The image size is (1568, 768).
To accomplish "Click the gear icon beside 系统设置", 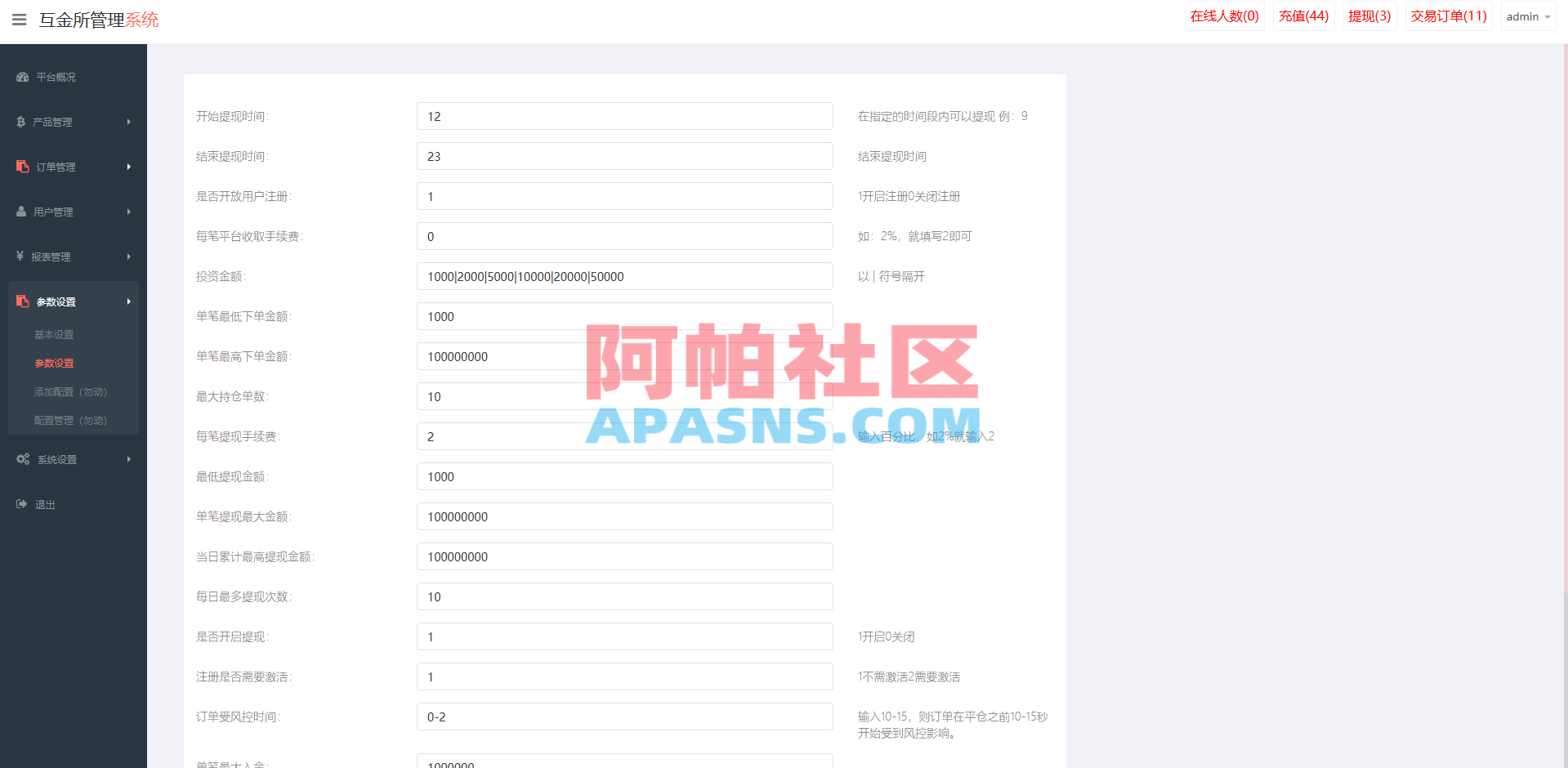I will [22, 458].
